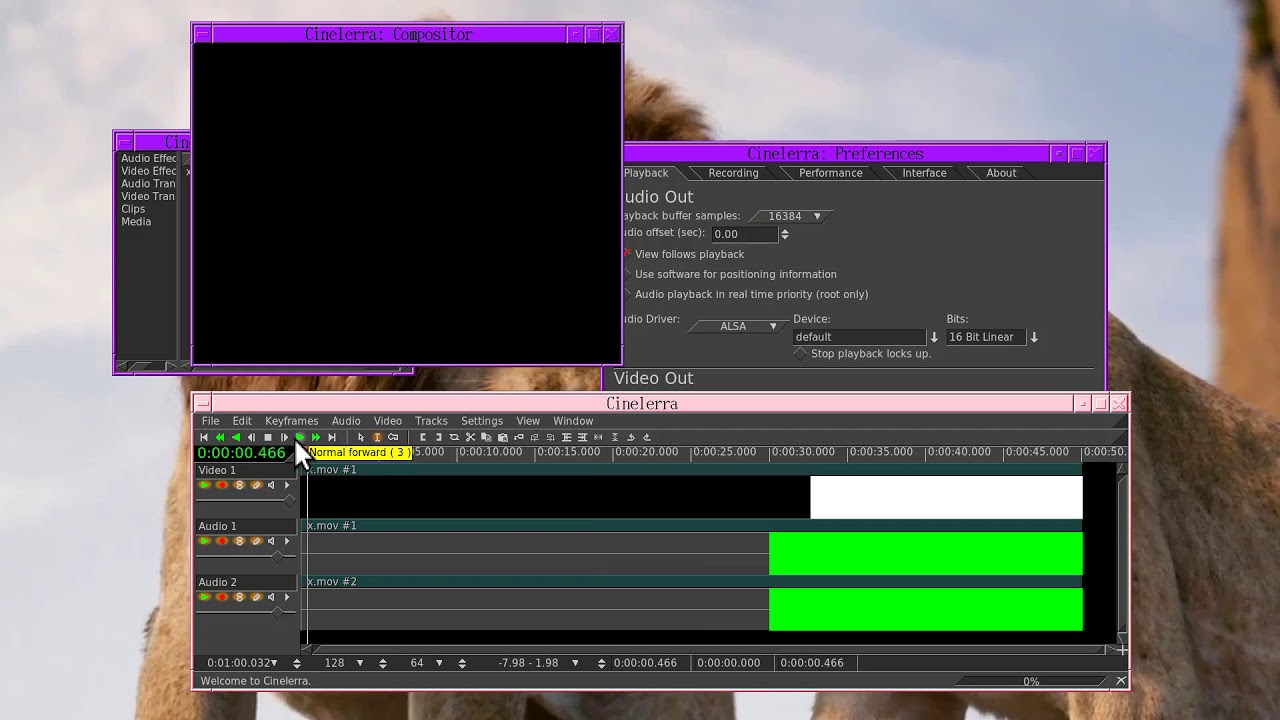Open the Keyframes menu
This screenshot has height=720, width=1280.
tap(291, 421)
